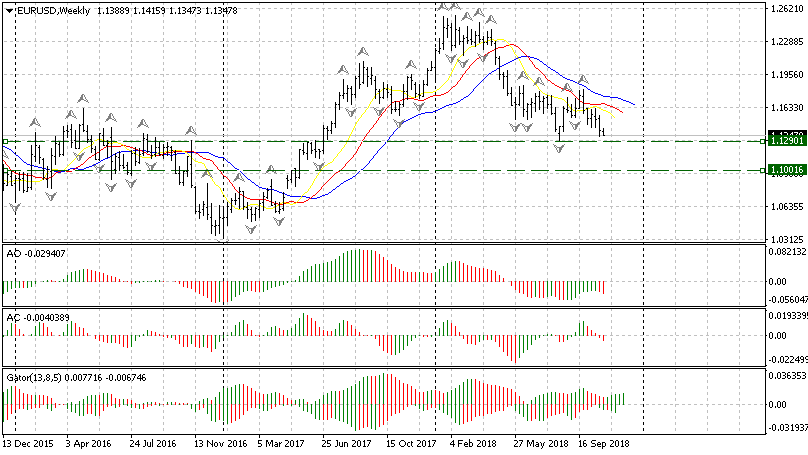Click the 0.036353 value on Gator scale

pyautogui.click(x=788, y=377)
